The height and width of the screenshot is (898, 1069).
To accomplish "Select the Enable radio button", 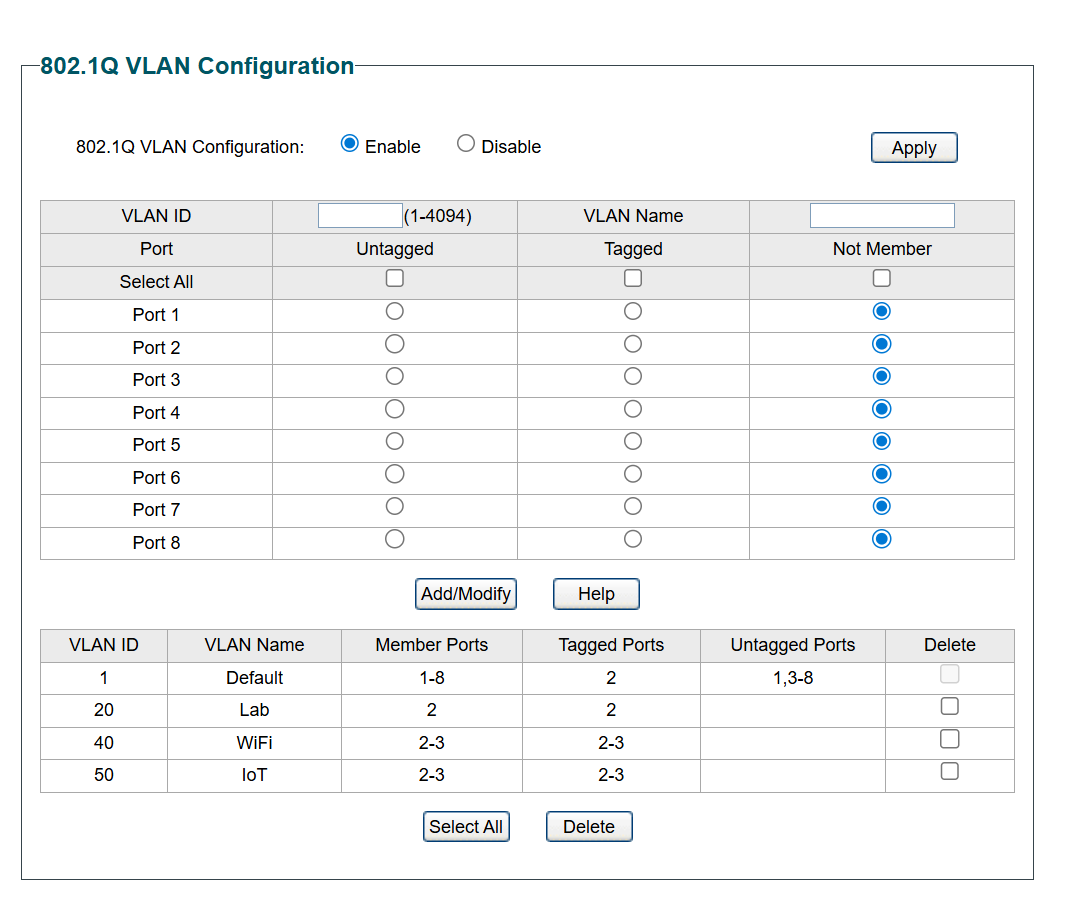I will (349, 144).
